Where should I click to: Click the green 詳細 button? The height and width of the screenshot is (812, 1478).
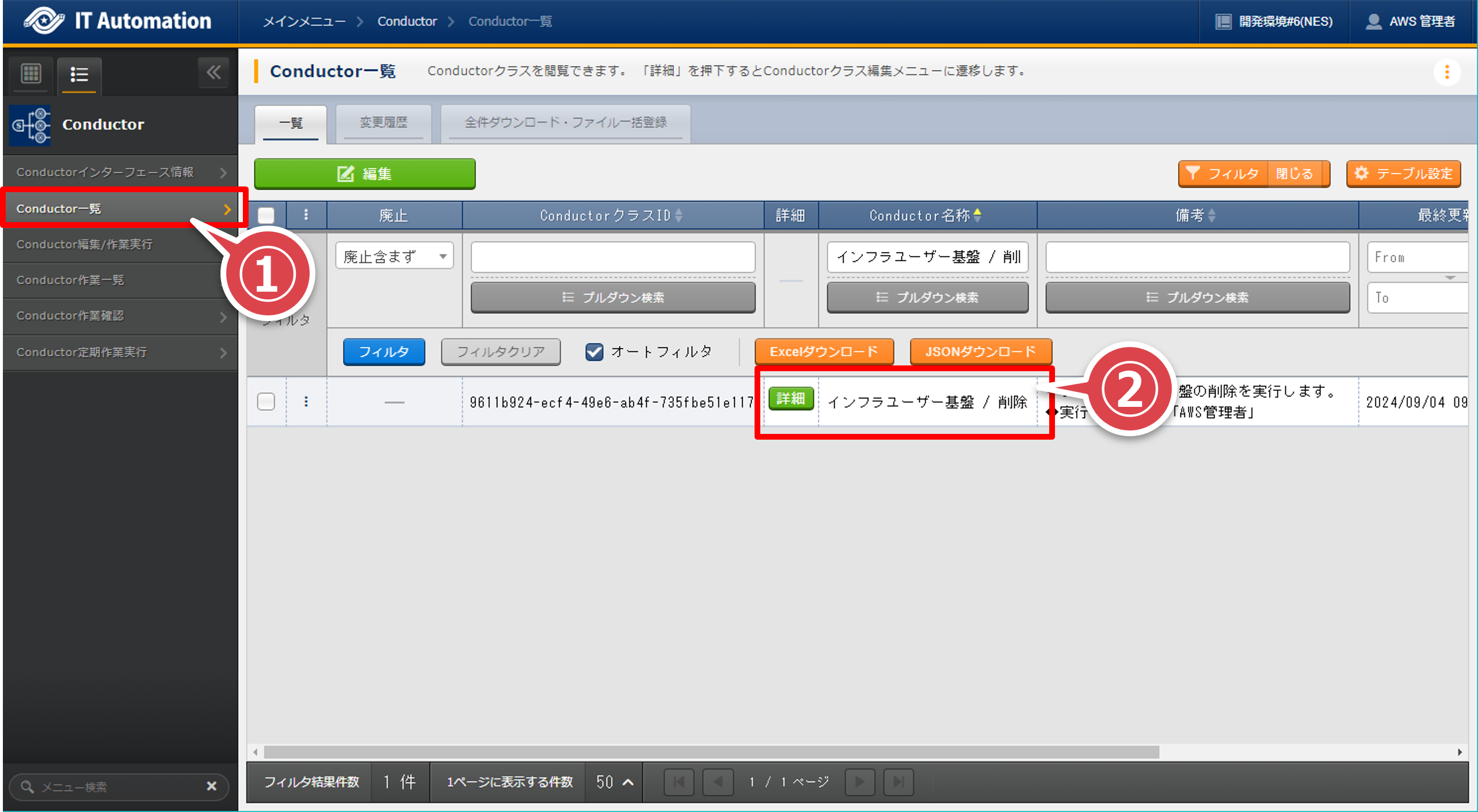click(790, 398)
